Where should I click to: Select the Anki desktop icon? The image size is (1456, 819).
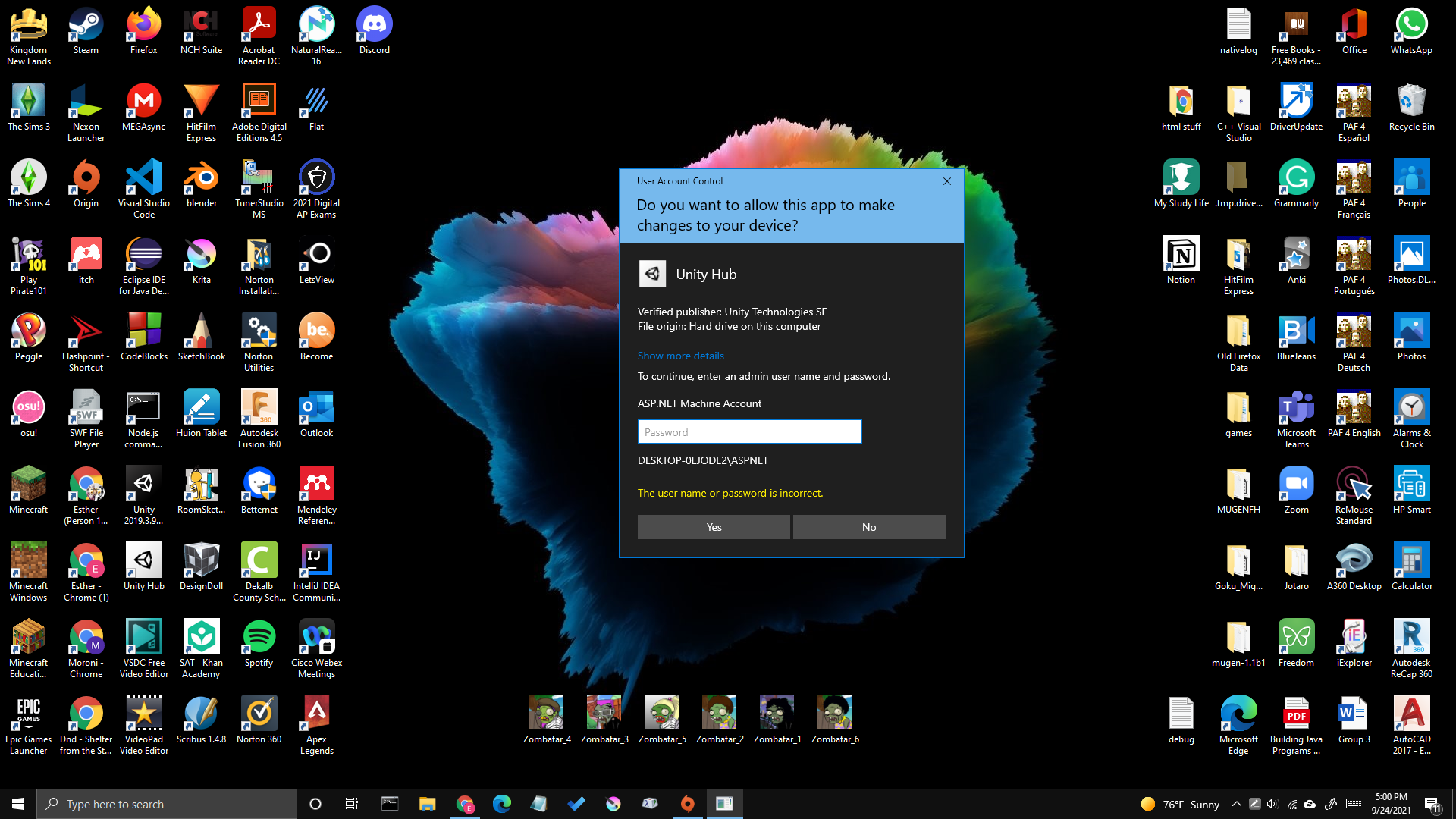[1296, 261]
